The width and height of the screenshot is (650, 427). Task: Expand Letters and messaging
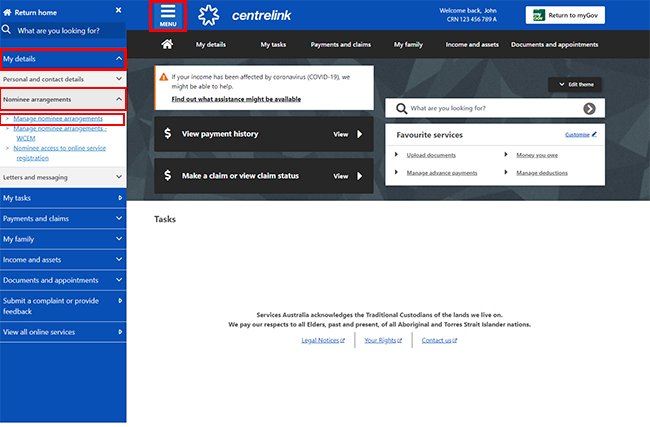[63, 177]
